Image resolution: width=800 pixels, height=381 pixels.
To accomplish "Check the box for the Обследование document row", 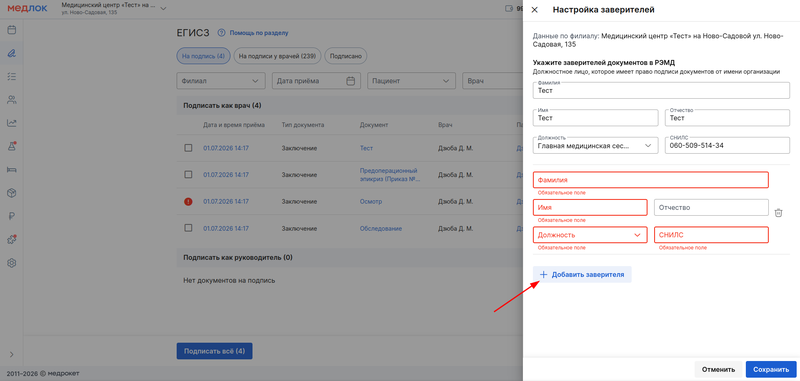I will tap(188, 228).
